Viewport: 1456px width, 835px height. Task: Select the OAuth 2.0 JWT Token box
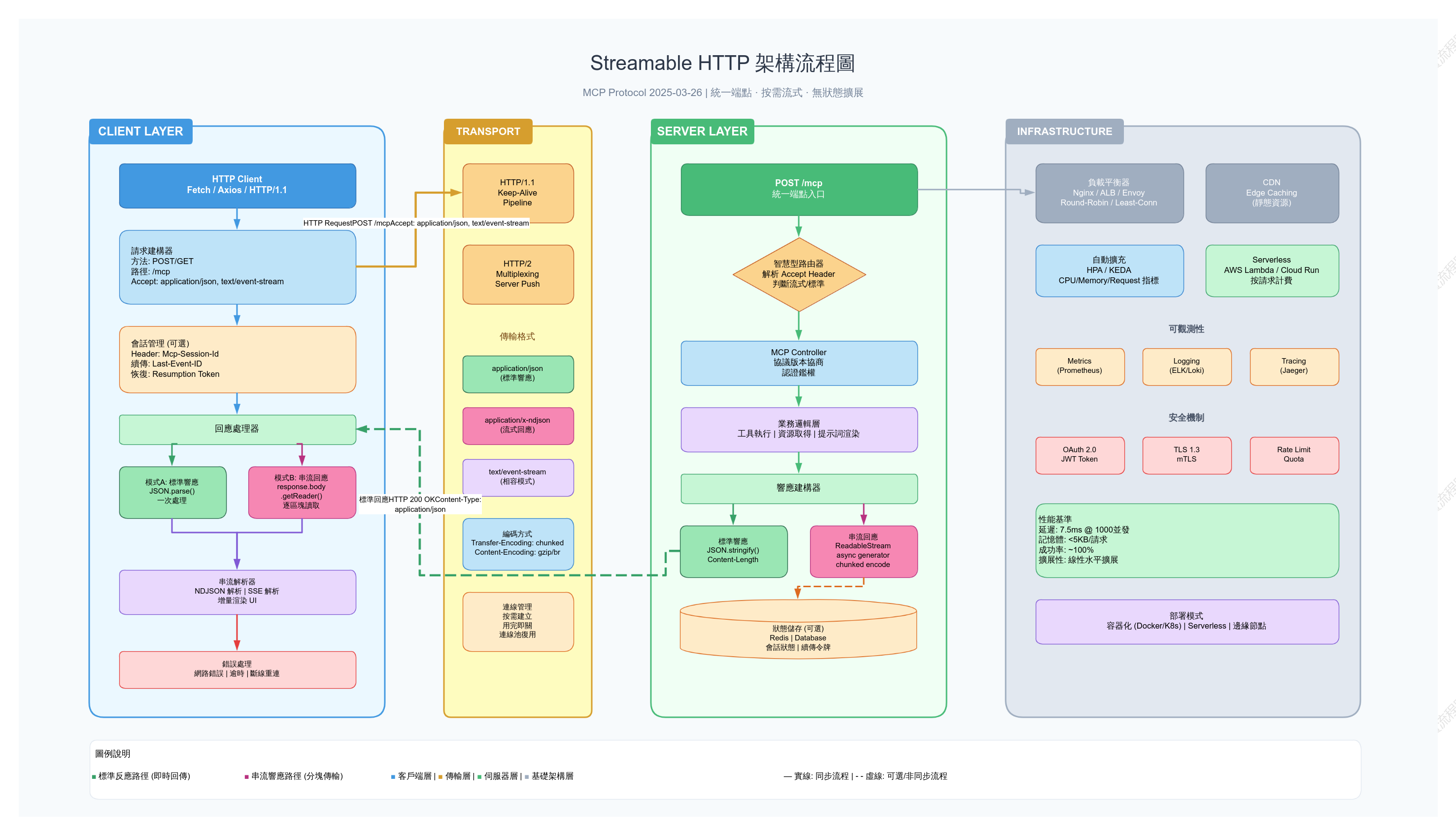point(1080,455)
